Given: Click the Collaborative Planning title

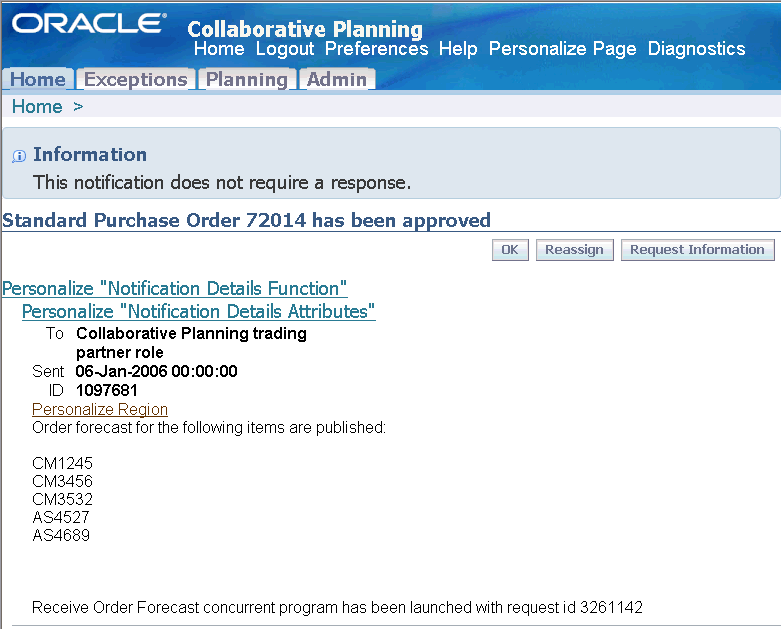Looking at the screenshot, I should pos(305,30).
